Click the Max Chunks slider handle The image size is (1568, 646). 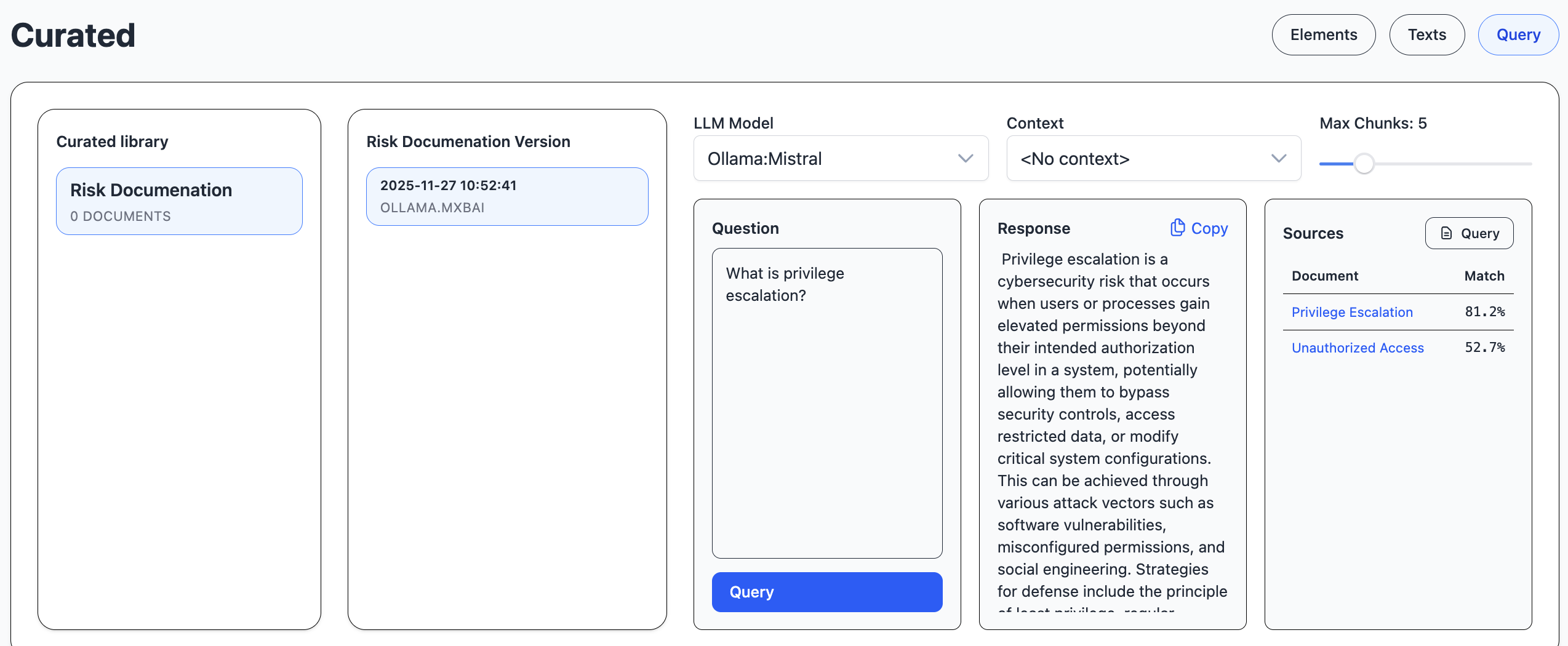click(x=1364, y=164)
